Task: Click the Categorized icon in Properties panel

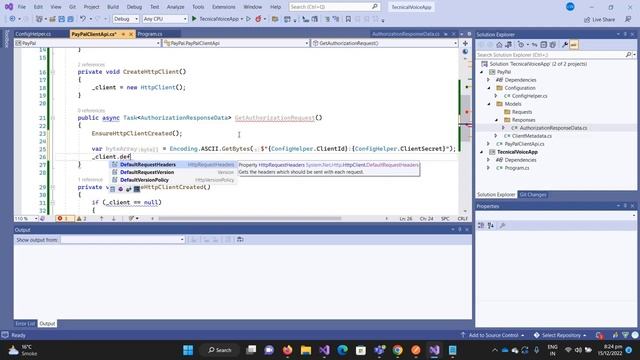Action: pyautogui.click(x=481, y=225)
